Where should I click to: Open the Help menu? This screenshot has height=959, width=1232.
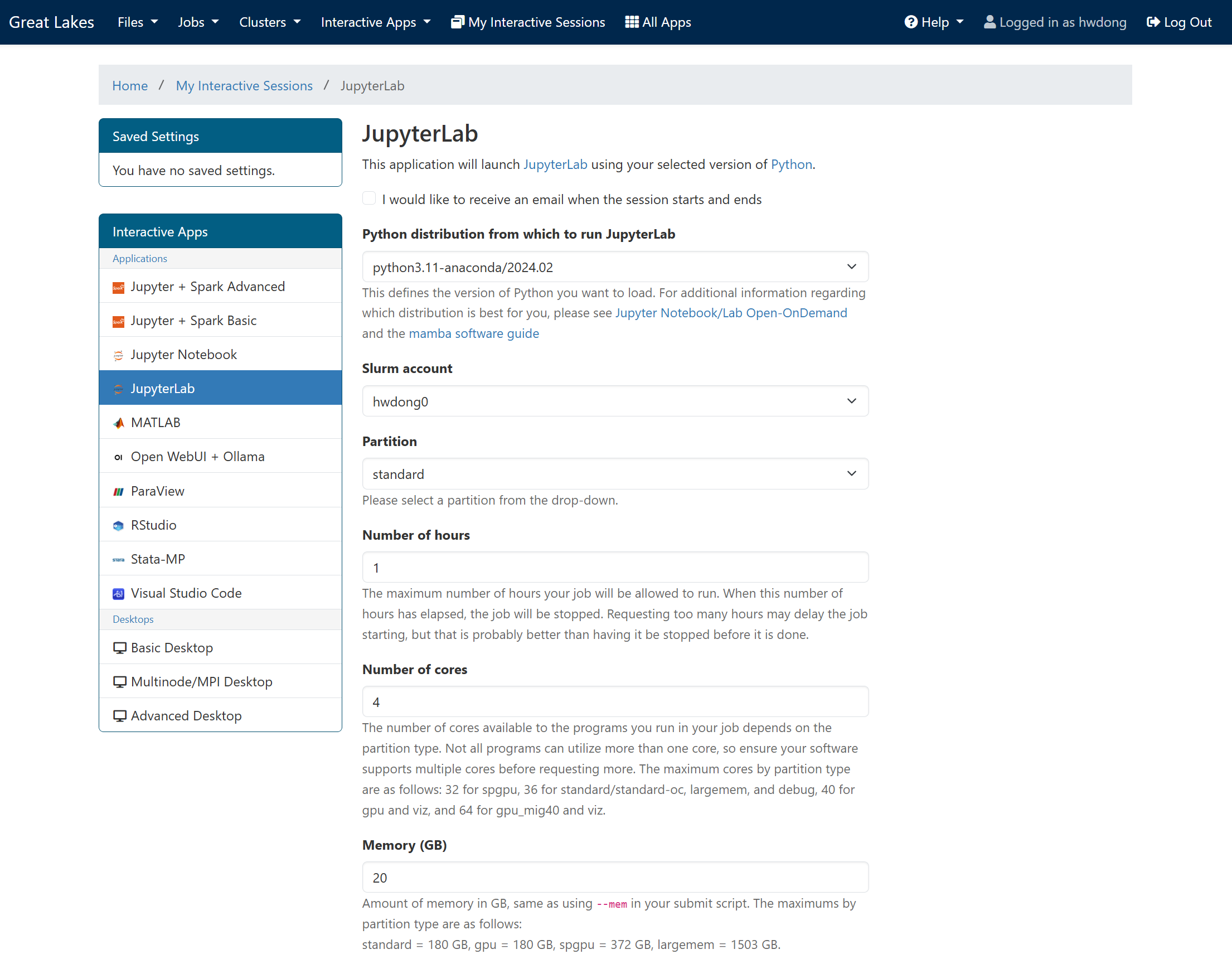pos(934,22)
